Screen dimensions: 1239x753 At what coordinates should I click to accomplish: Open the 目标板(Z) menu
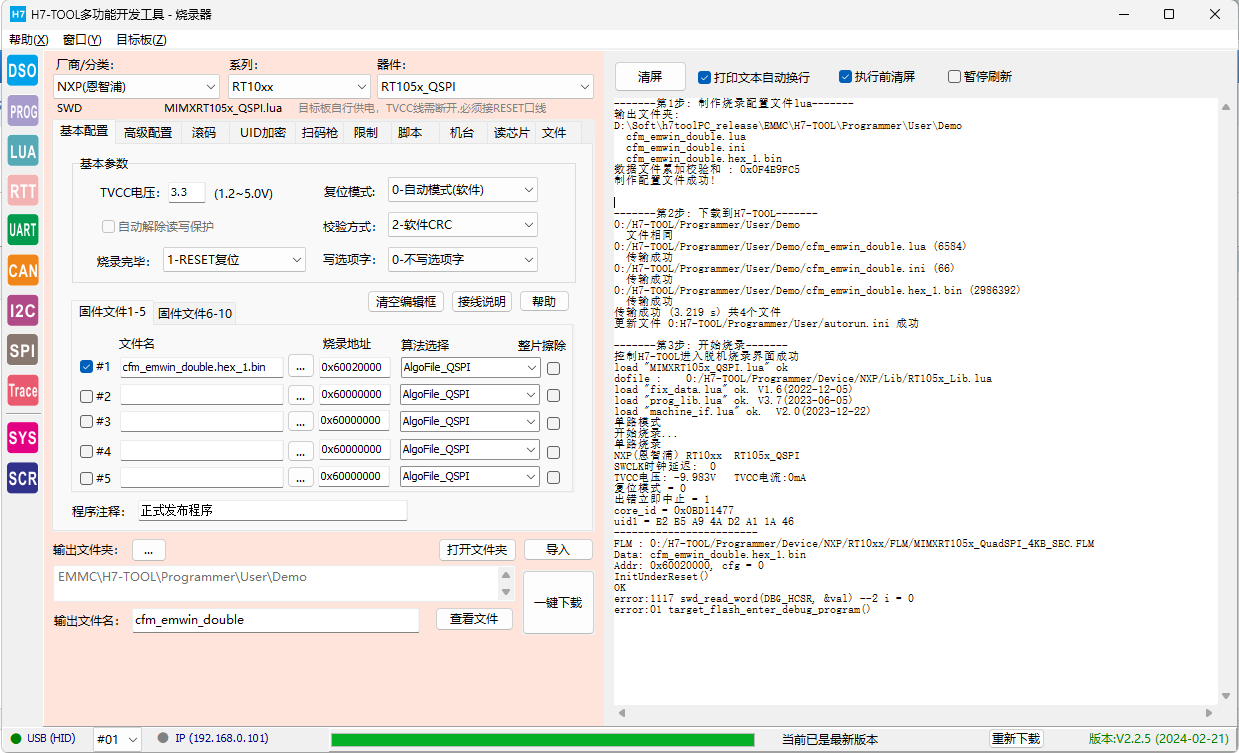point(141,40)
